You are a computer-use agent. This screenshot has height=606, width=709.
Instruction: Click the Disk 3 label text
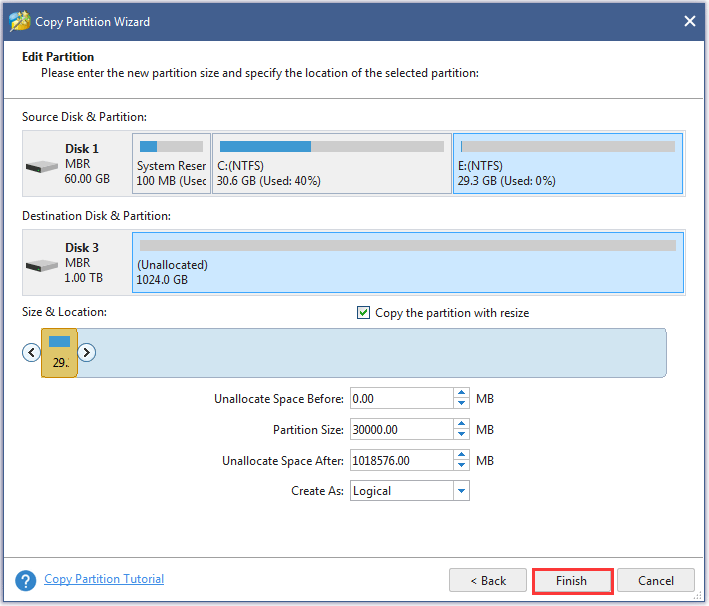(x=82, y=247)
